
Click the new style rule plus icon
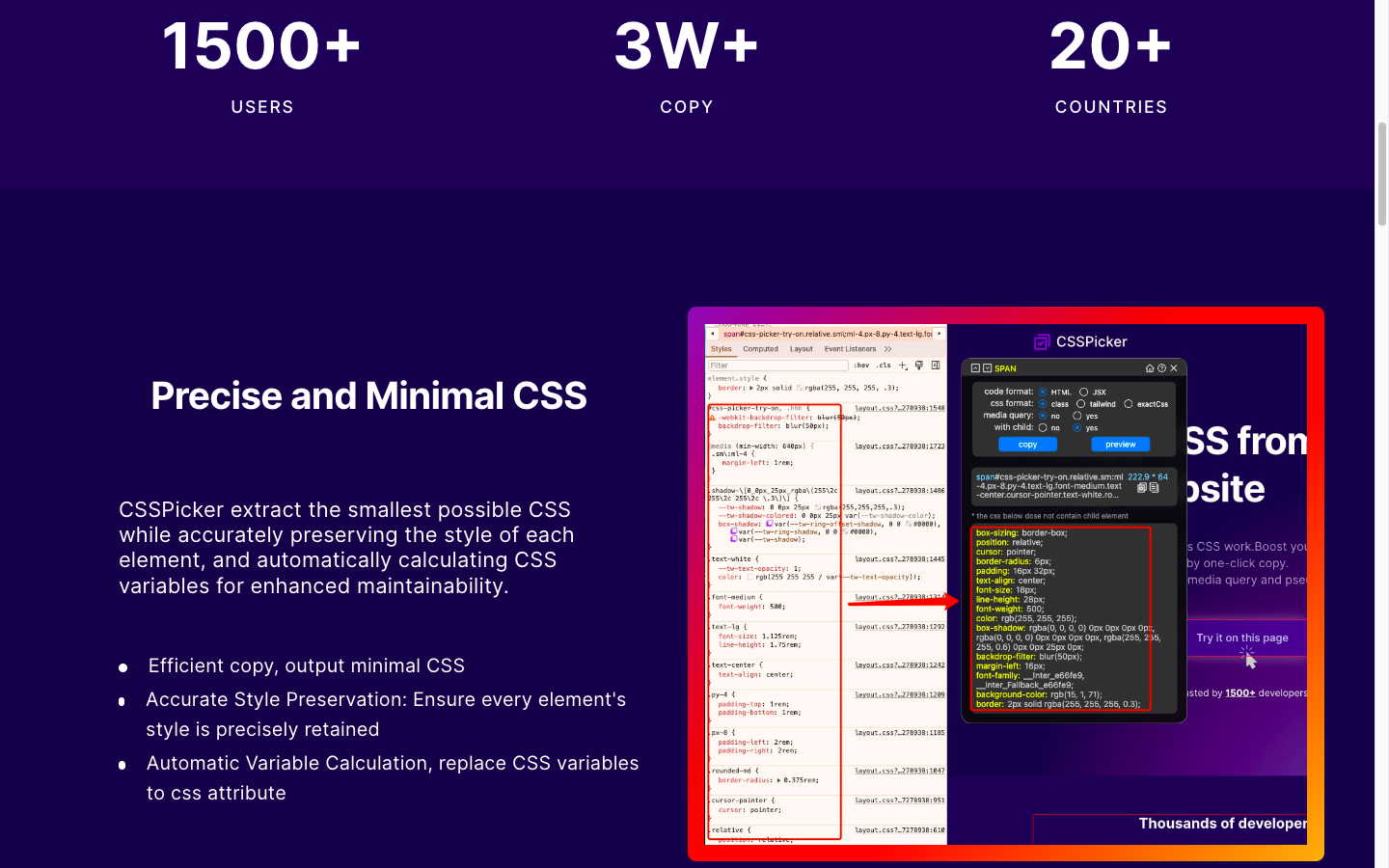(x=903, y=366)
